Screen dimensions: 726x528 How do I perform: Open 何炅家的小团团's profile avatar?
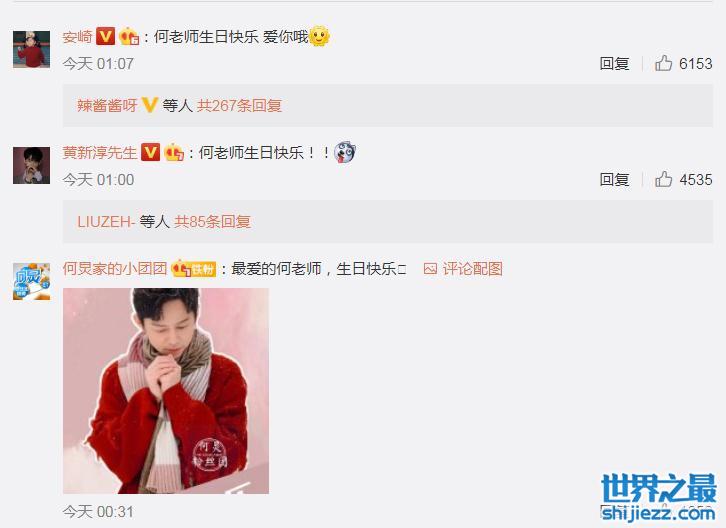[x=31, y=282]
